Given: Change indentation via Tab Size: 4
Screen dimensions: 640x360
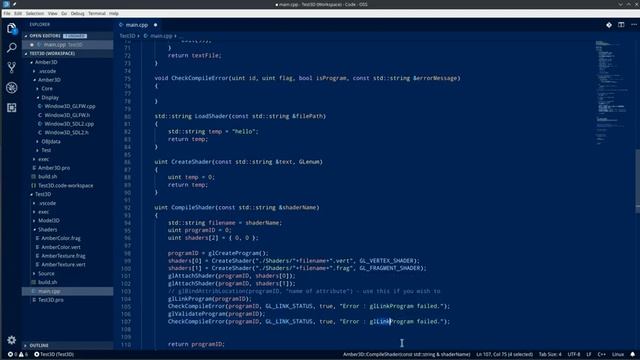Looking at the screenshot, I should coord(550,354).
